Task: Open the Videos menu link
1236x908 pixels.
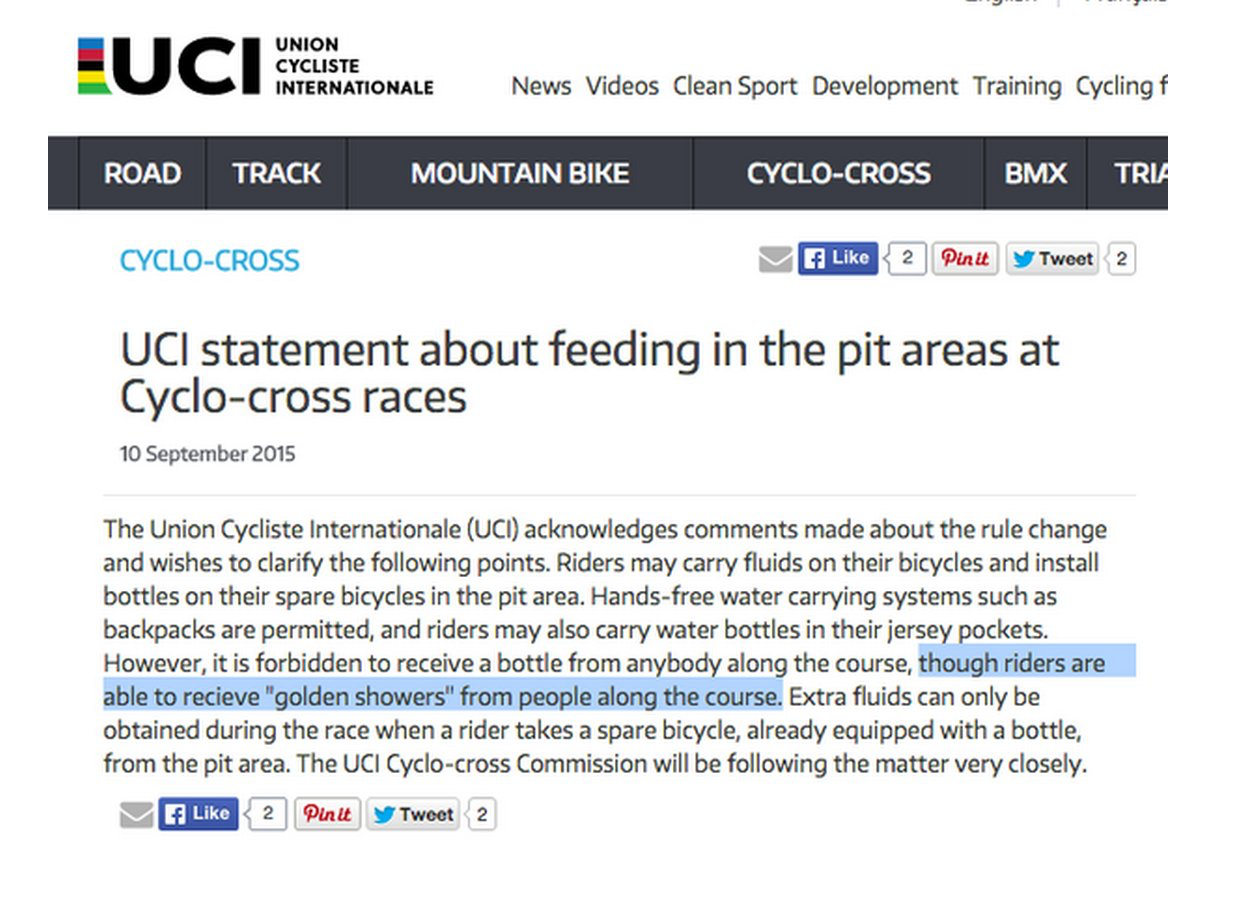Action: point(622,86)
